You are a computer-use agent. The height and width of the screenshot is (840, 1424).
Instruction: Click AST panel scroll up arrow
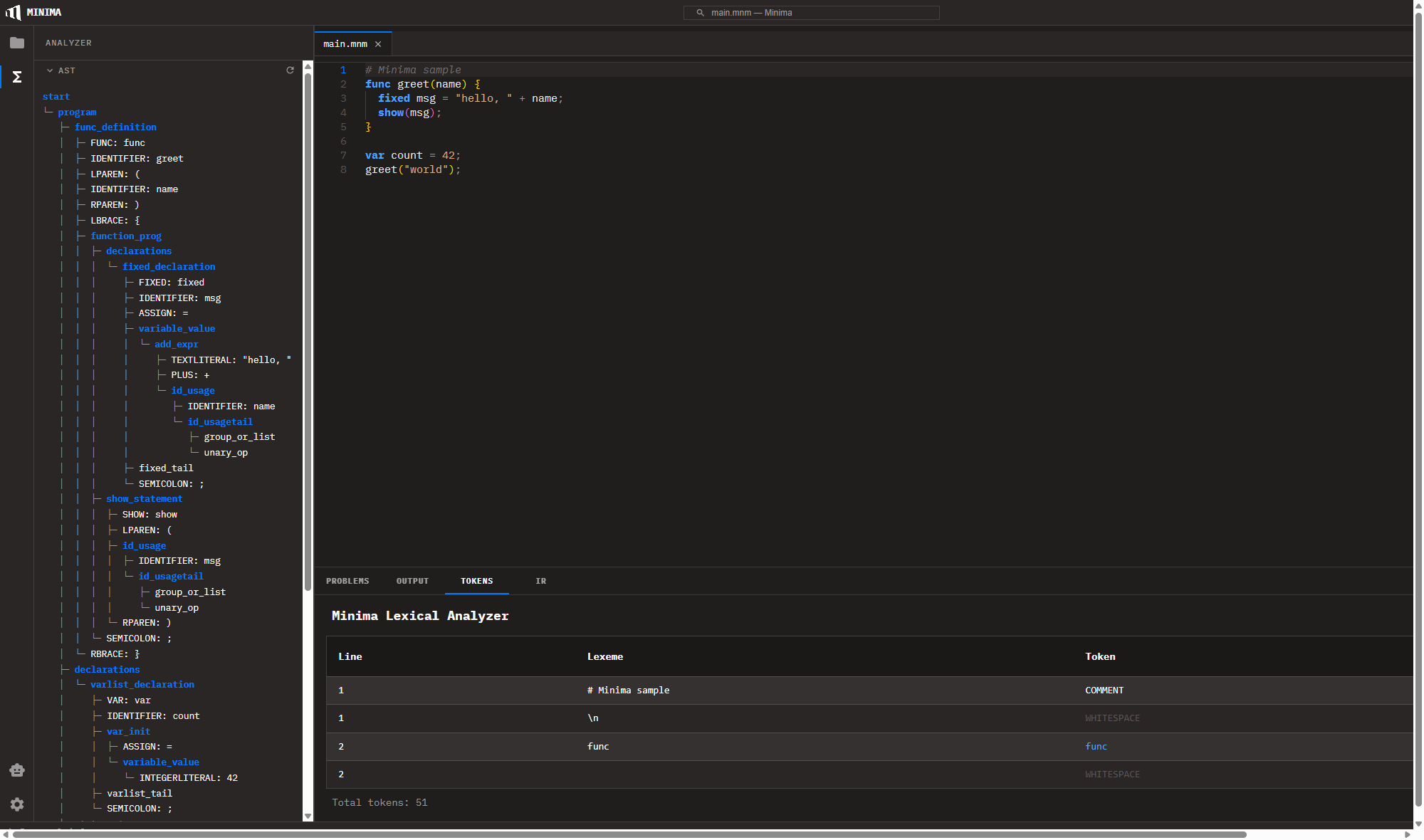308,65
